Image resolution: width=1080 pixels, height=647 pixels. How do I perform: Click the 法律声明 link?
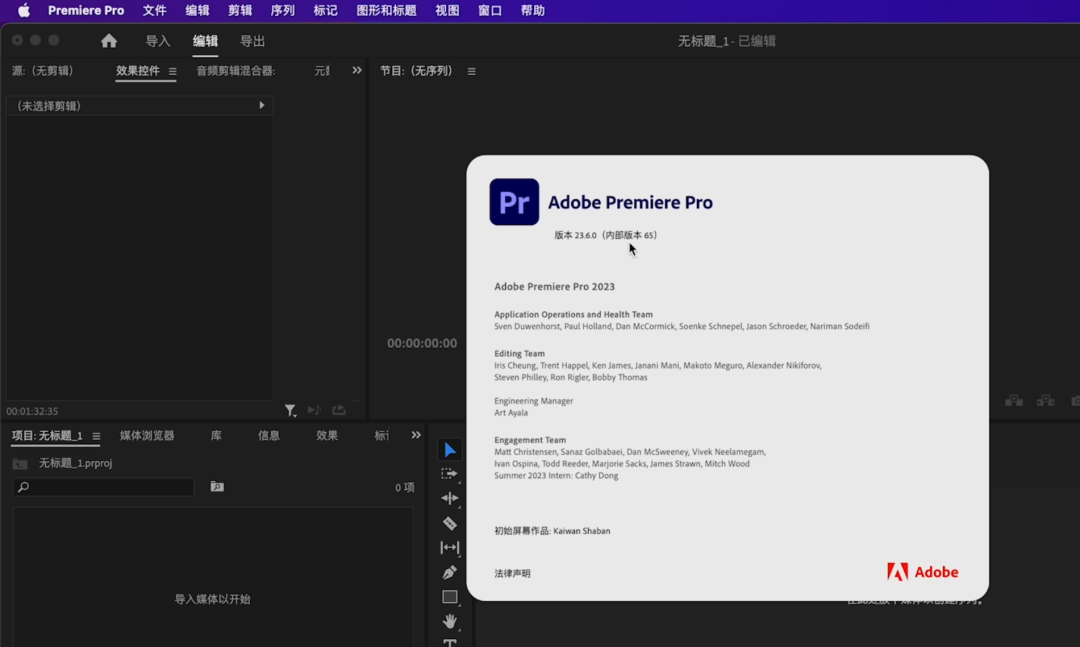pos(512,573)
